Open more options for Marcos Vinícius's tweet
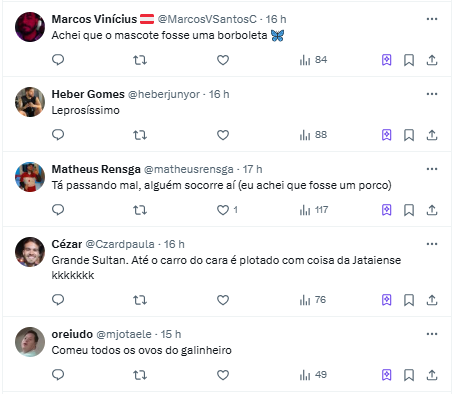Image resolution: width=458 pixels, height=394 pixels. pyautogui.click(x=432, y=19)
